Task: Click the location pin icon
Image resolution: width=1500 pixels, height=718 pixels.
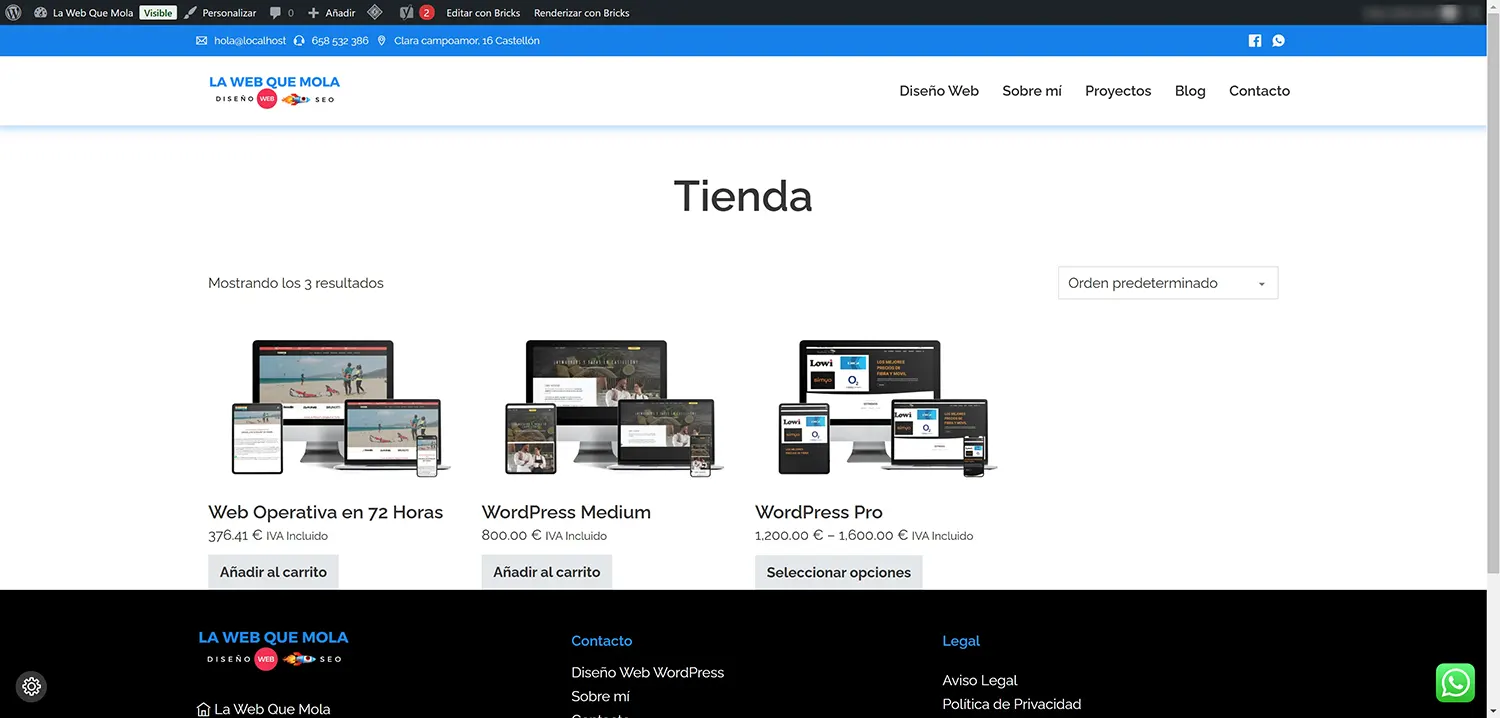Action: [x=383, y=41]
